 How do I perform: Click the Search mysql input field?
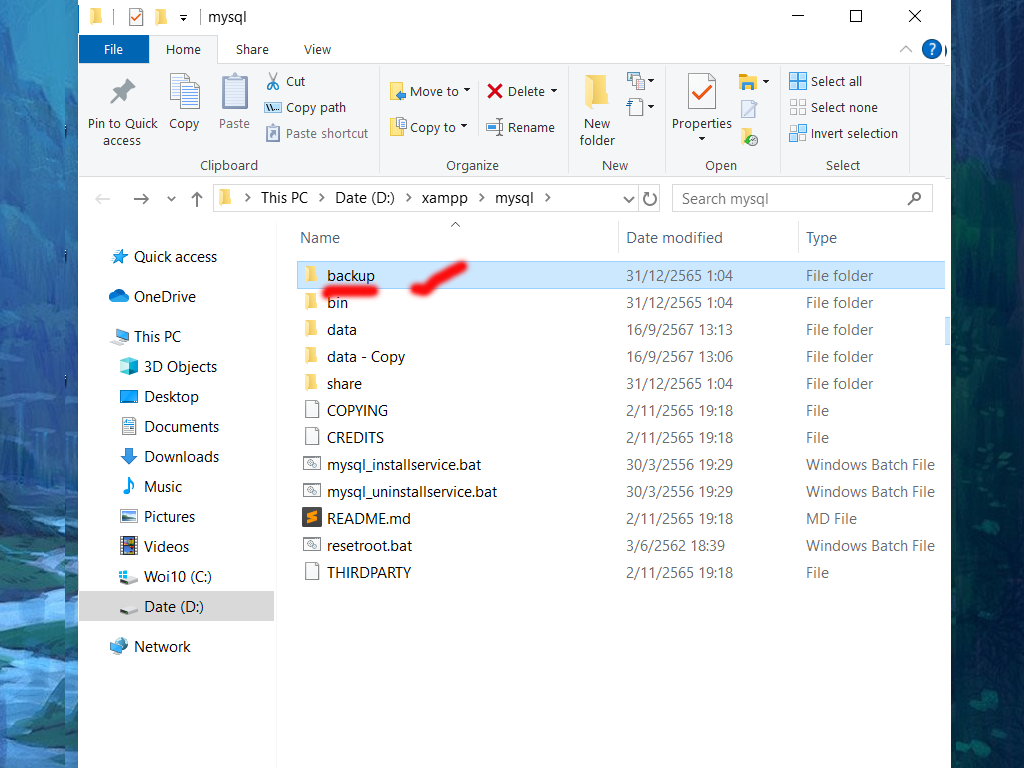[790, 198]
